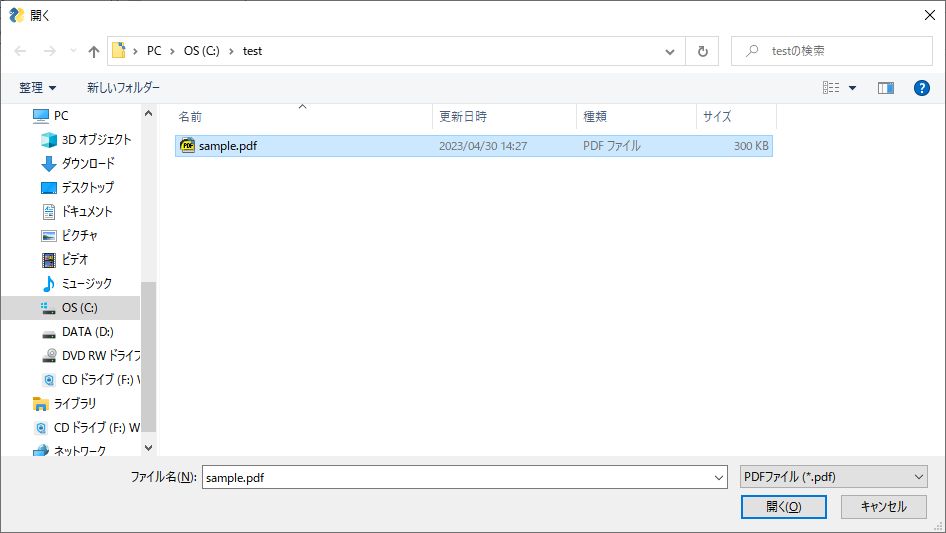Click the sidebar vertical scrollbar thumb

148,357
